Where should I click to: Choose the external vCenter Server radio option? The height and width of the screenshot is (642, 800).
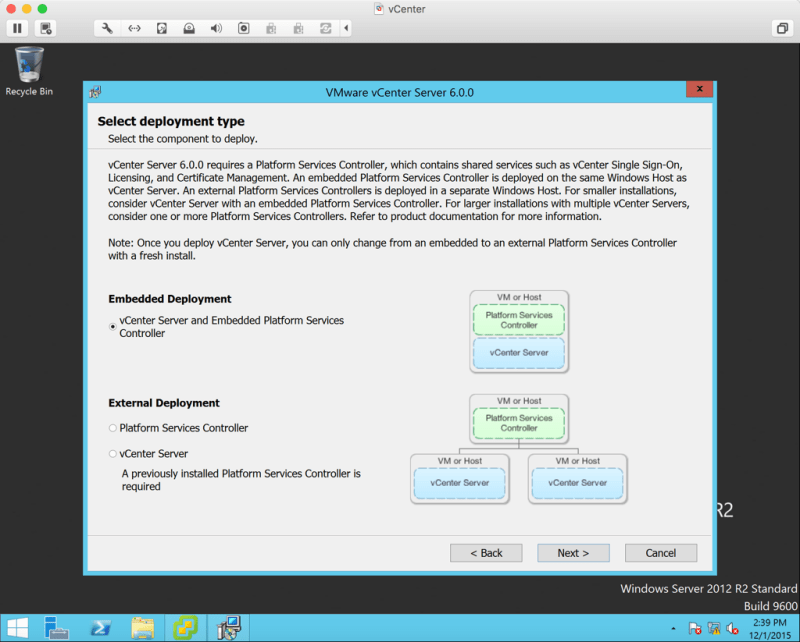pyautogui.click(x=113, y=454)
